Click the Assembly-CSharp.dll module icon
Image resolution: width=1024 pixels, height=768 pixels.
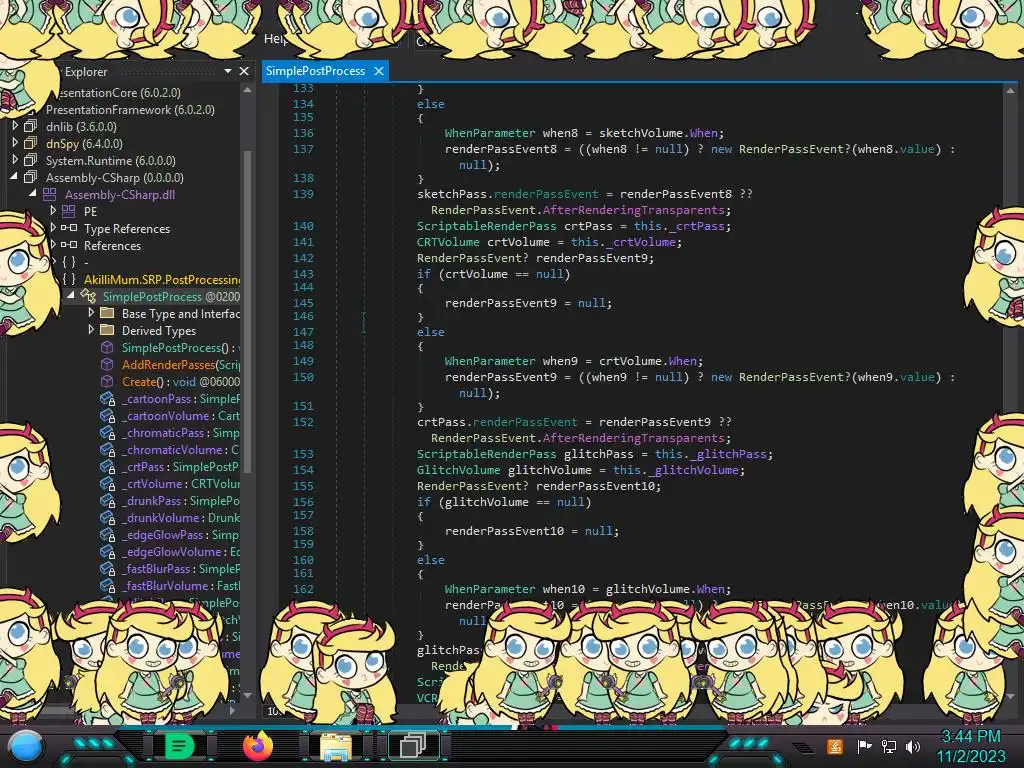pos(50,194)
